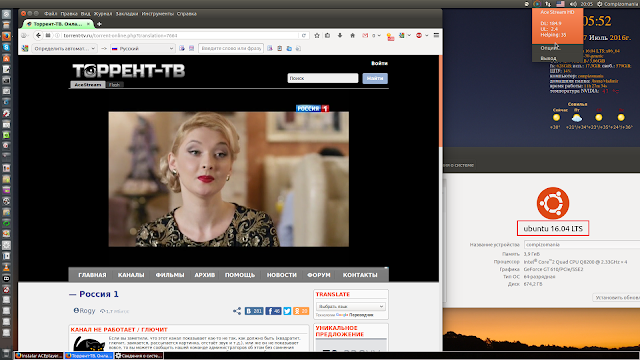Expand the Русский target language dropdown
The width and height of the screenshot is (640, 360).
pos(142,48)
